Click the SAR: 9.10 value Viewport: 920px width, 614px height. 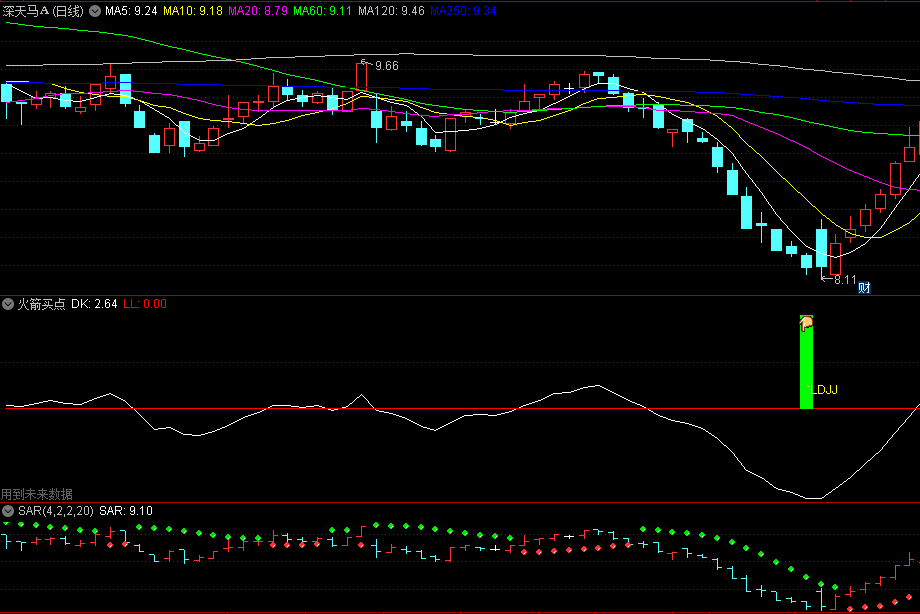[126, 511]
